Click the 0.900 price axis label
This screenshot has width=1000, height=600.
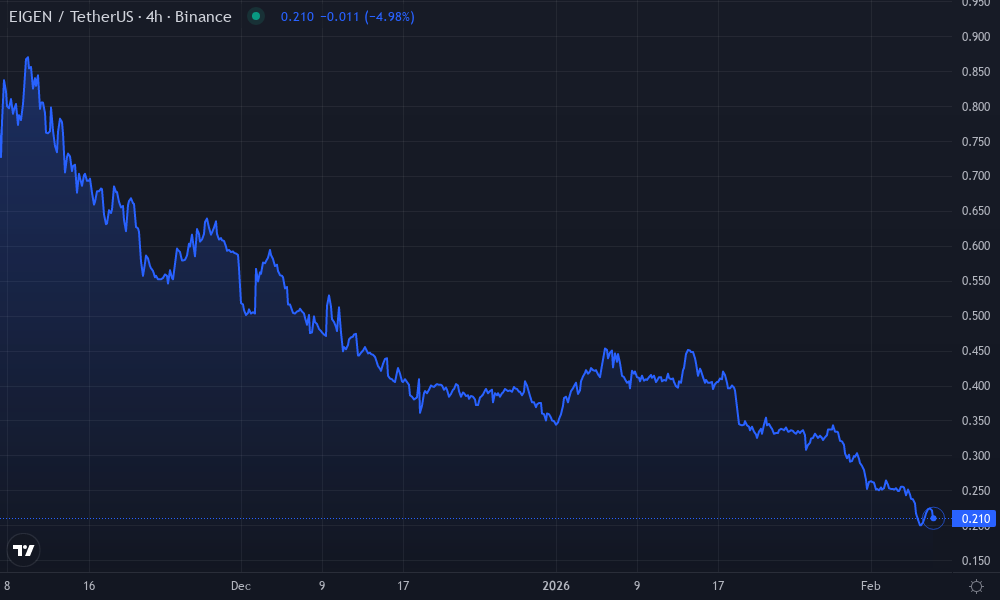(976, 37)
